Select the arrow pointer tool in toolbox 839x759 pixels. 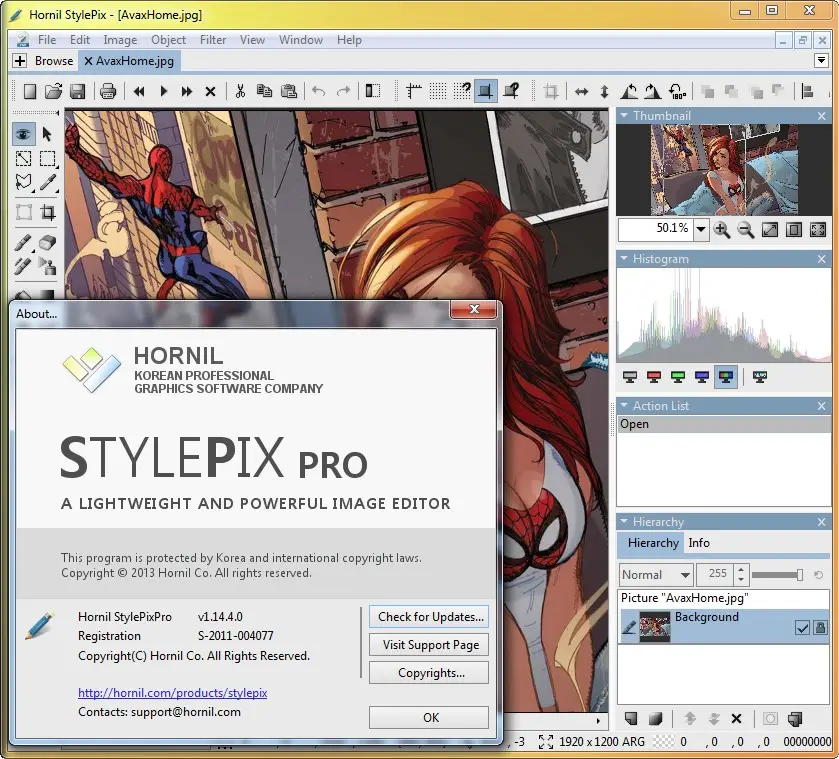[47, 134]
